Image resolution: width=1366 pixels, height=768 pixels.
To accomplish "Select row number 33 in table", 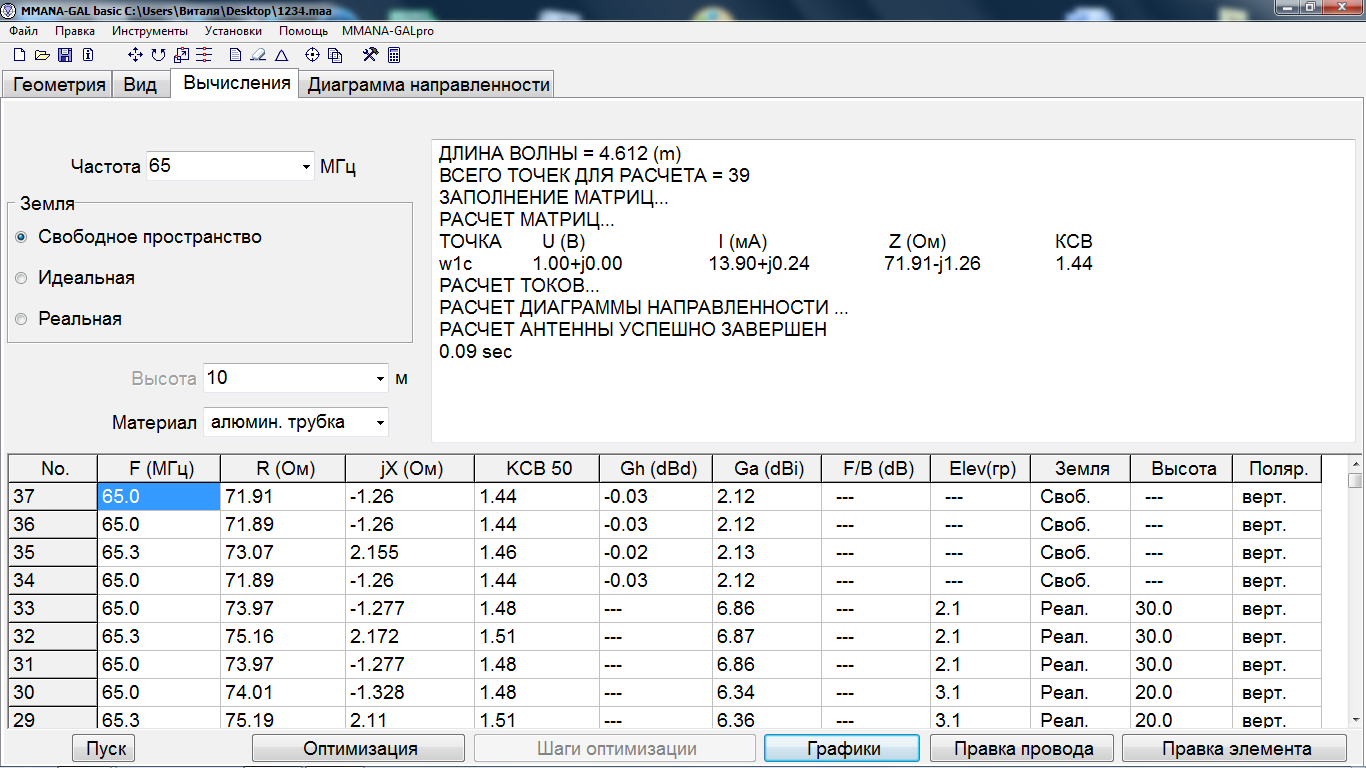I will click(x=52, y=609).
